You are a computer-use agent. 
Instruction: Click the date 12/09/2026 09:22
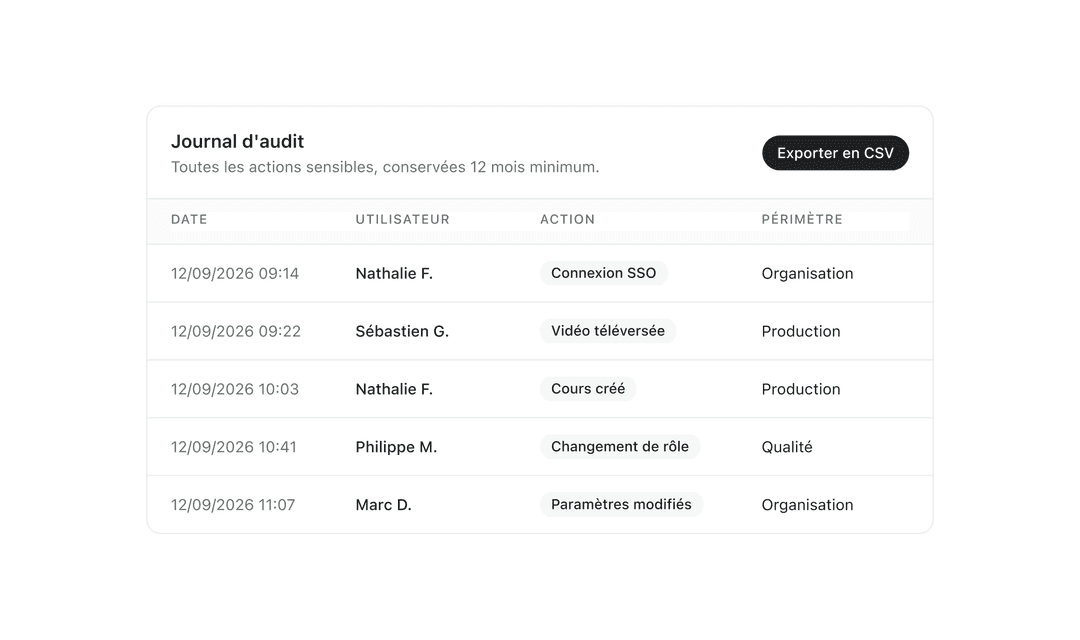236,331
